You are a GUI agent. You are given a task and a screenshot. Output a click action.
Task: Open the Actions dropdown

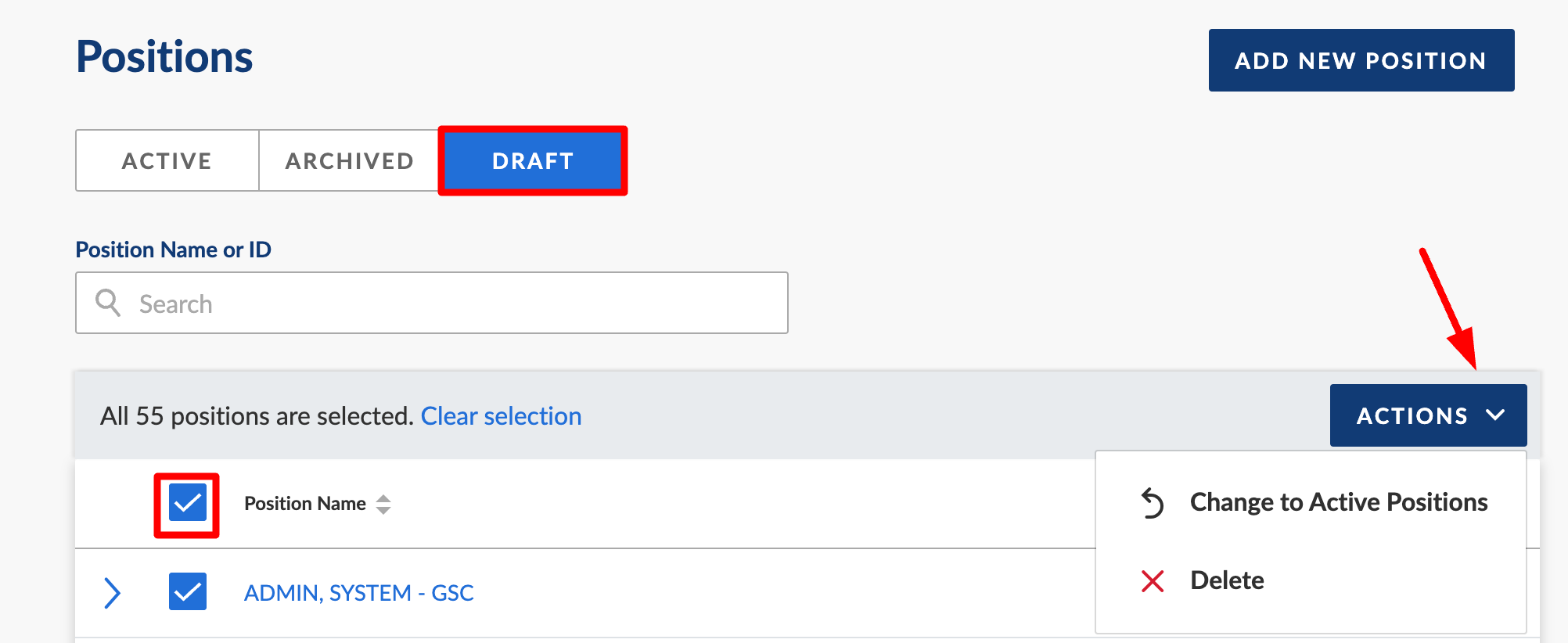pyautogui.click(x=1427, y=415)
